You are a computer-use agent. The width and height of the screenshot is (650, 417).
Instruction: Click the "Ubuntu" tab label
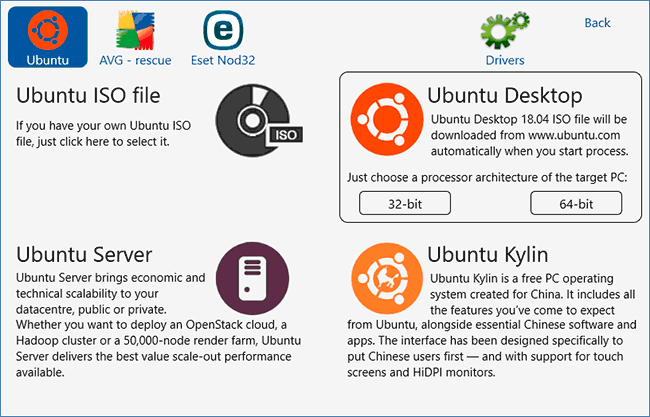(48, 61)
